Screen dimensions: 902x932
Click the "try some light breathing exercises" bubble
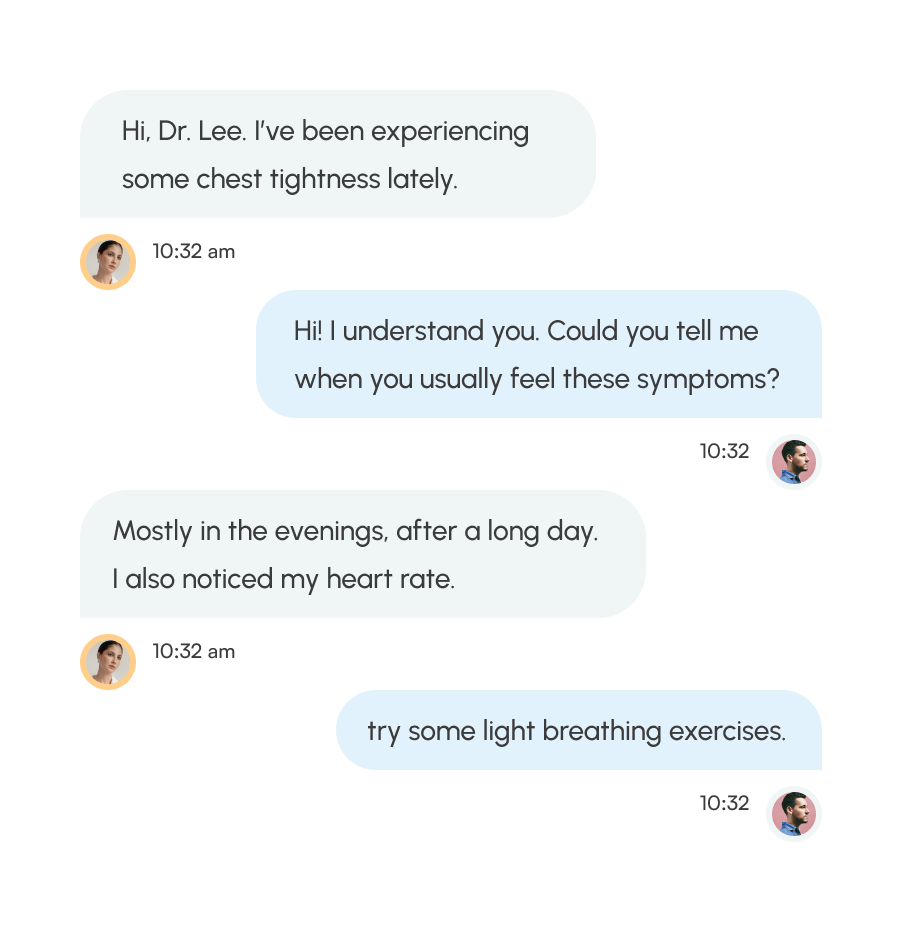point(578,730)
